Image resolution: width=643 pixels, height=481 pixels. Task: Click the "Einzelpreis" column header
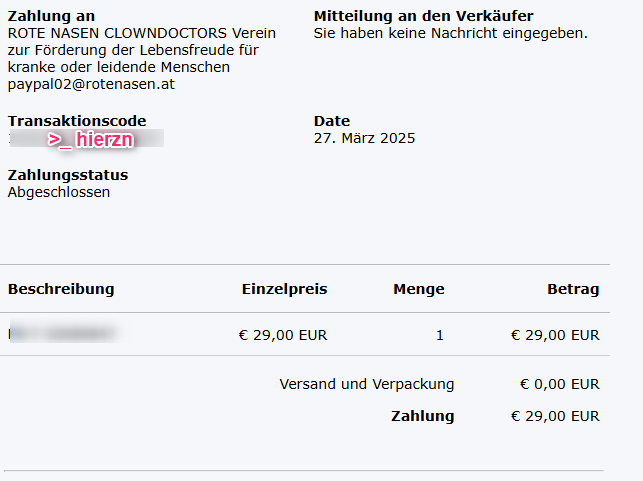pos(284,289)
